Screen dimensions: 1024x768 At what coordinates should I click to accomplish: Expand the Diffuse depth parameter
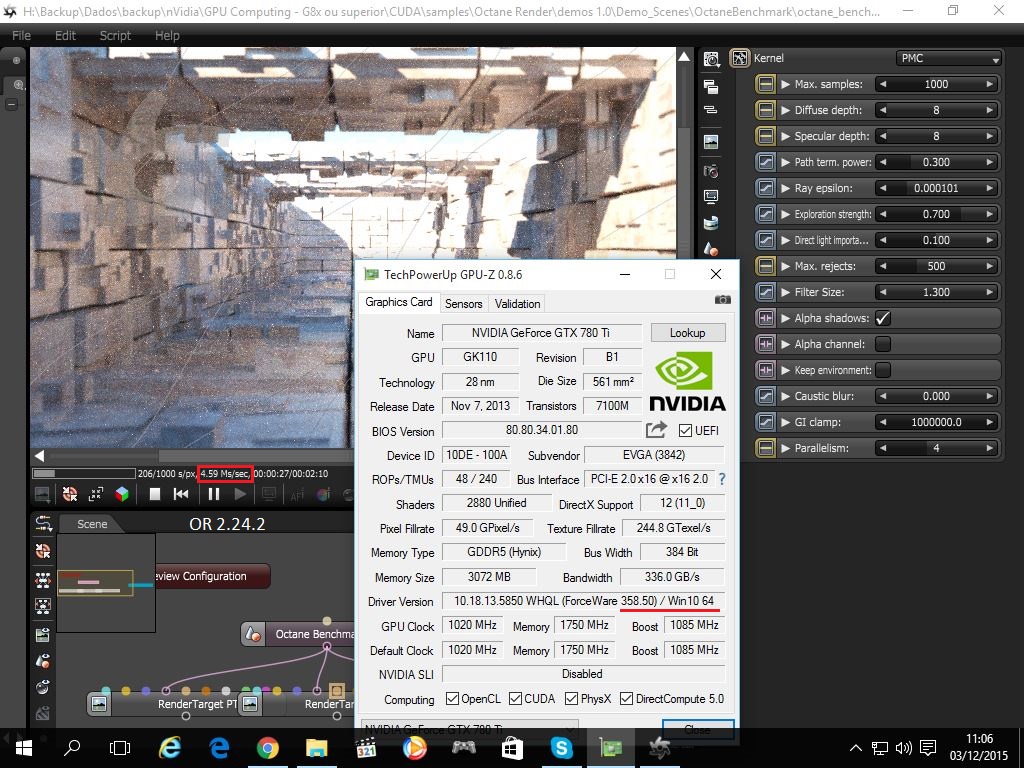point(786,110)
